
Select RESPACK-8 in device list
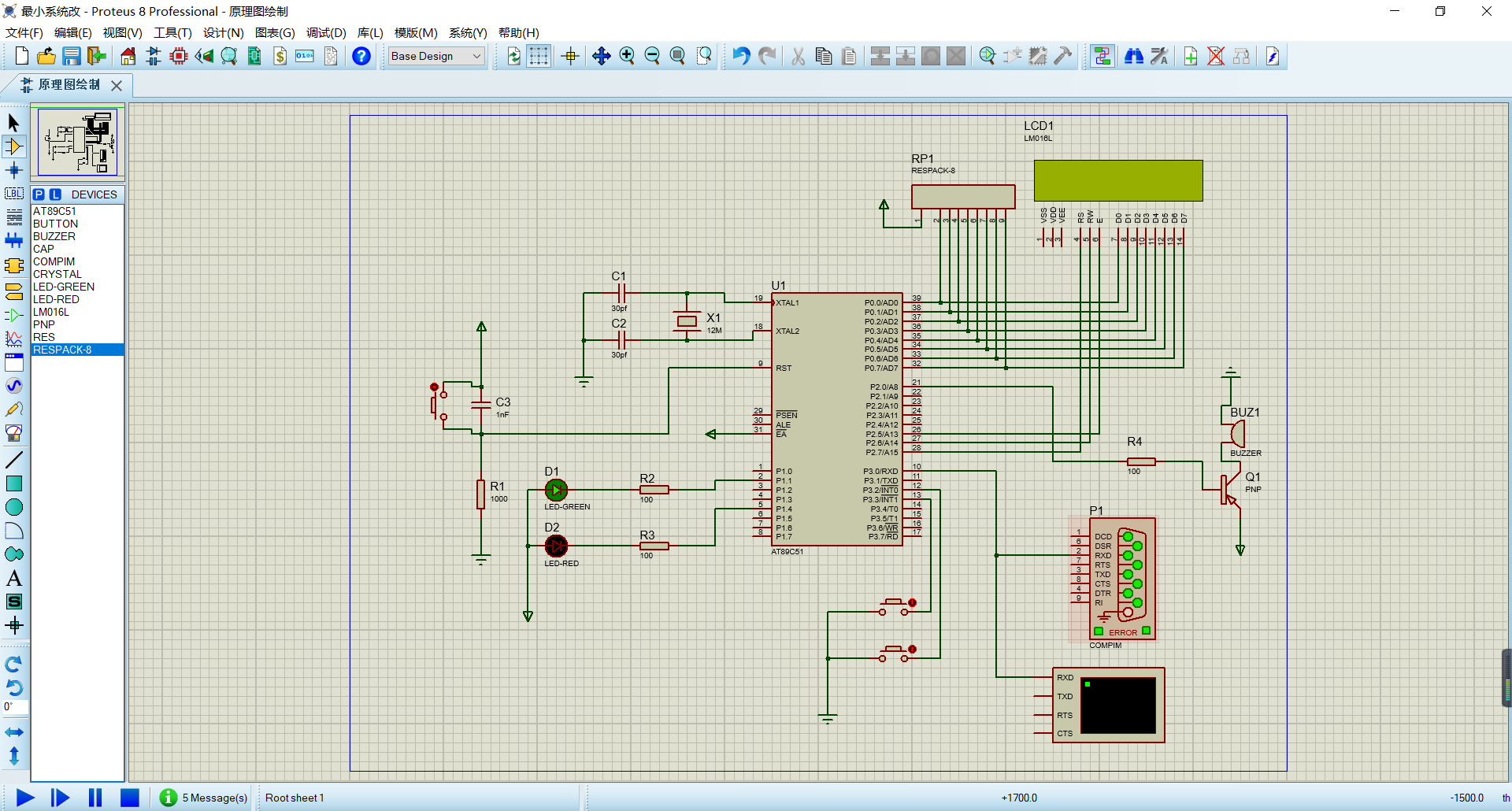(x=77, y=350)
